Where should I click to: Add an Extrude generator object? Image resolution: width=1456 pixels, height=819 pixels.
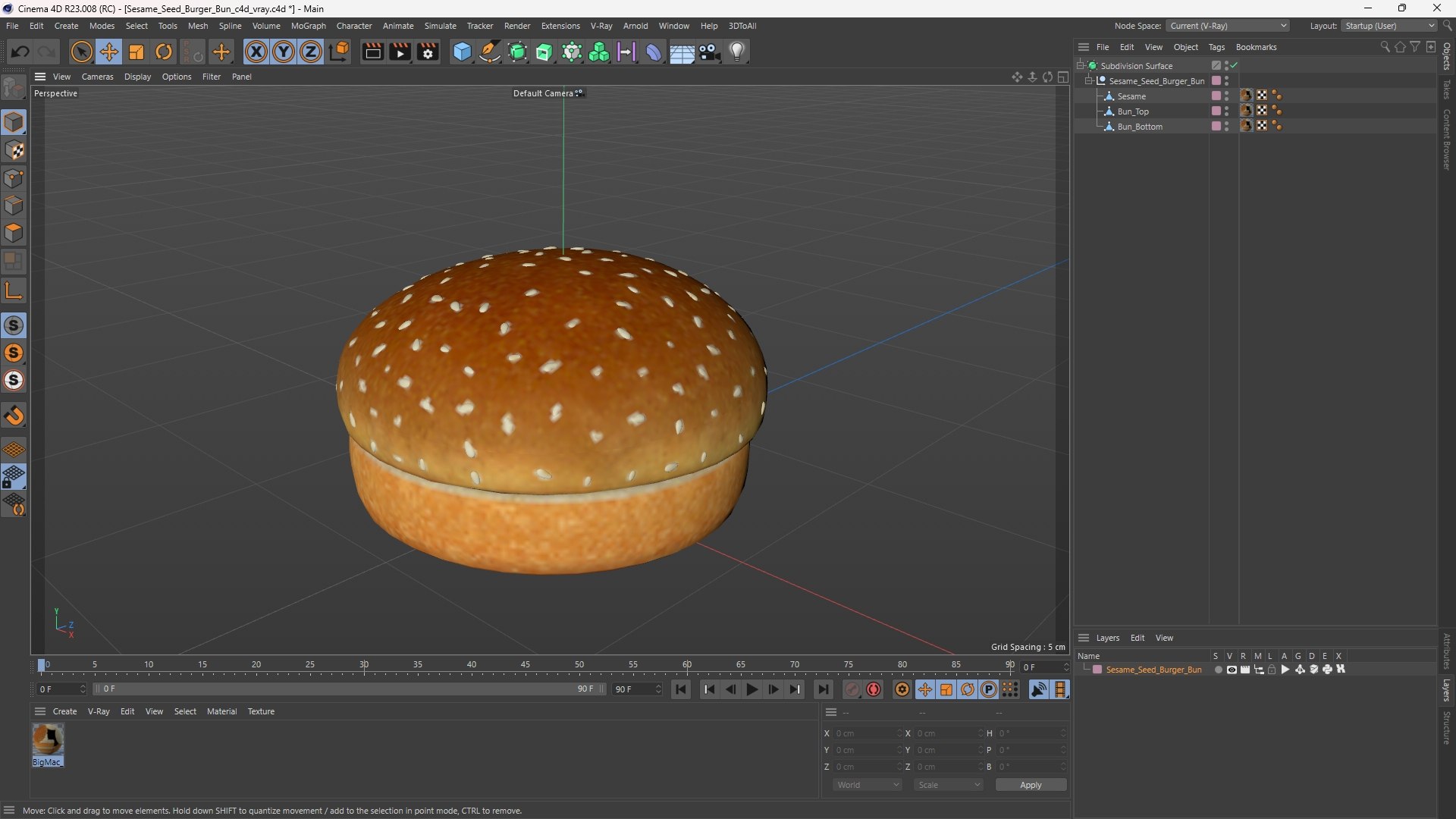(544, 52)
